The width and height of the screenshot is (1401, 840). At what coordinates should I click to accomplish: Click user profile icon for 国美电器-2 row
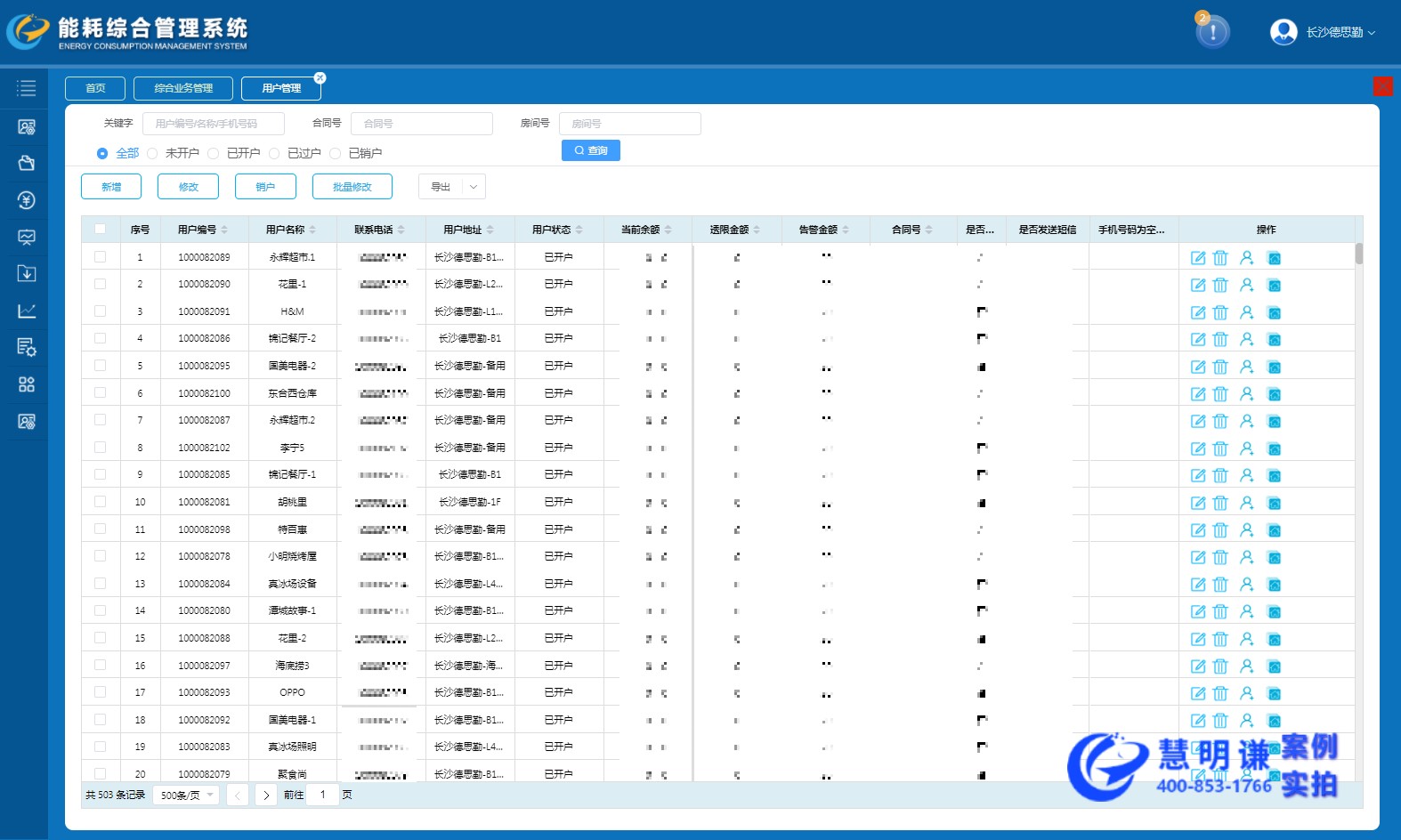pyautogui.click(x=1246, y=367)
